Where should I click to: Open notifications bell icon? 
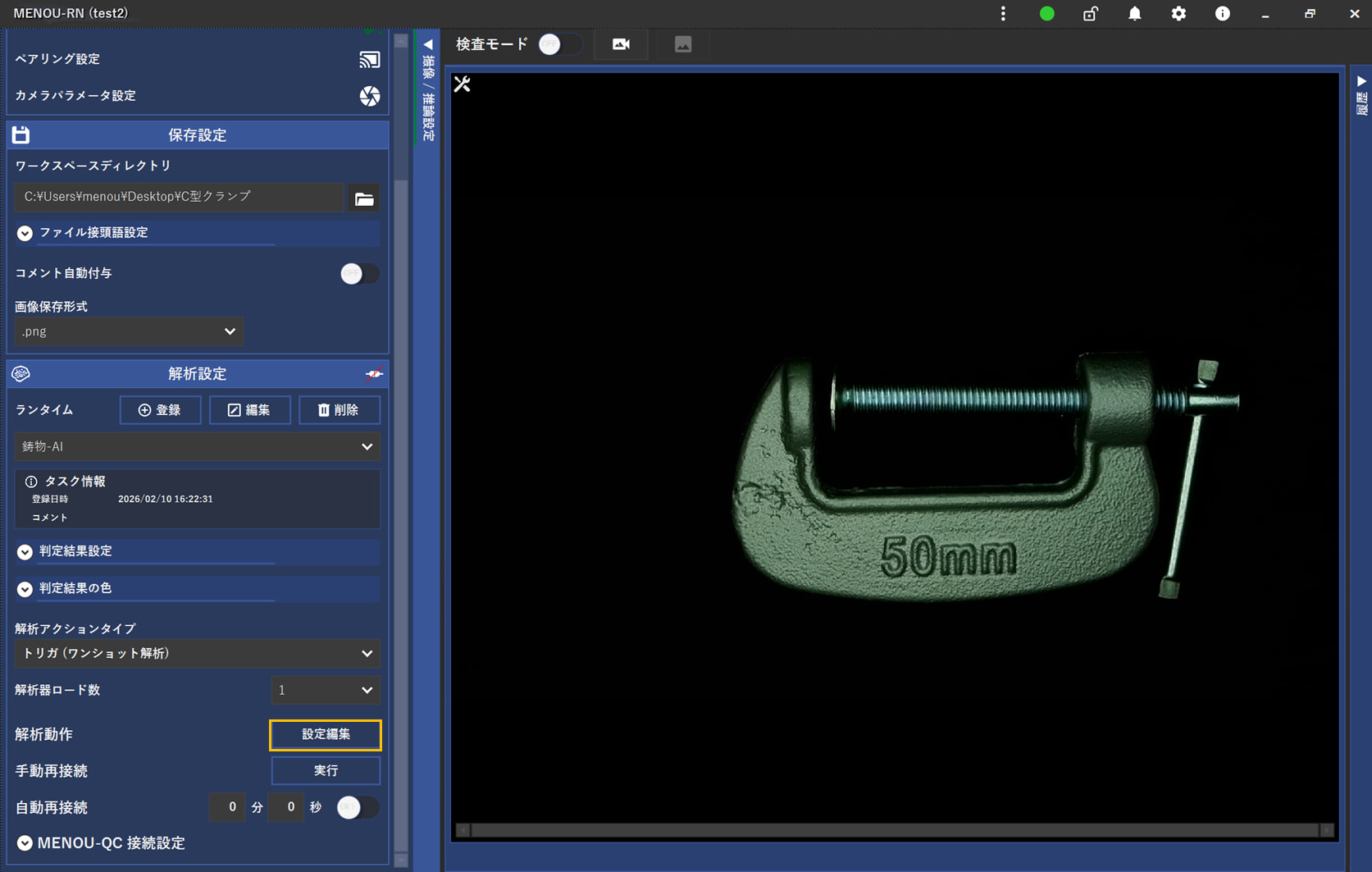click(1134, 14)
